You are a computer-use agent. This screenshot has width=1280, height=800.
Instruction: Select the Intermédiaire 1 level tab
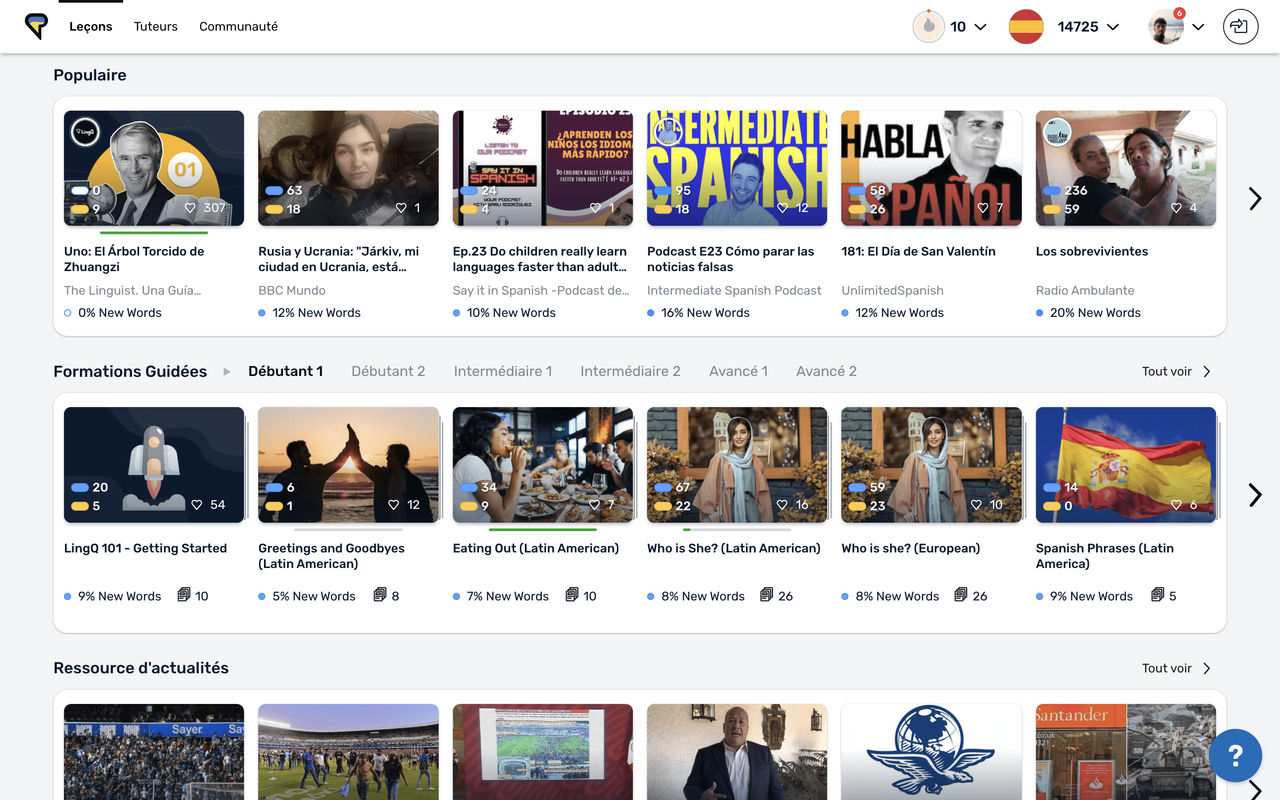(503, 371)
